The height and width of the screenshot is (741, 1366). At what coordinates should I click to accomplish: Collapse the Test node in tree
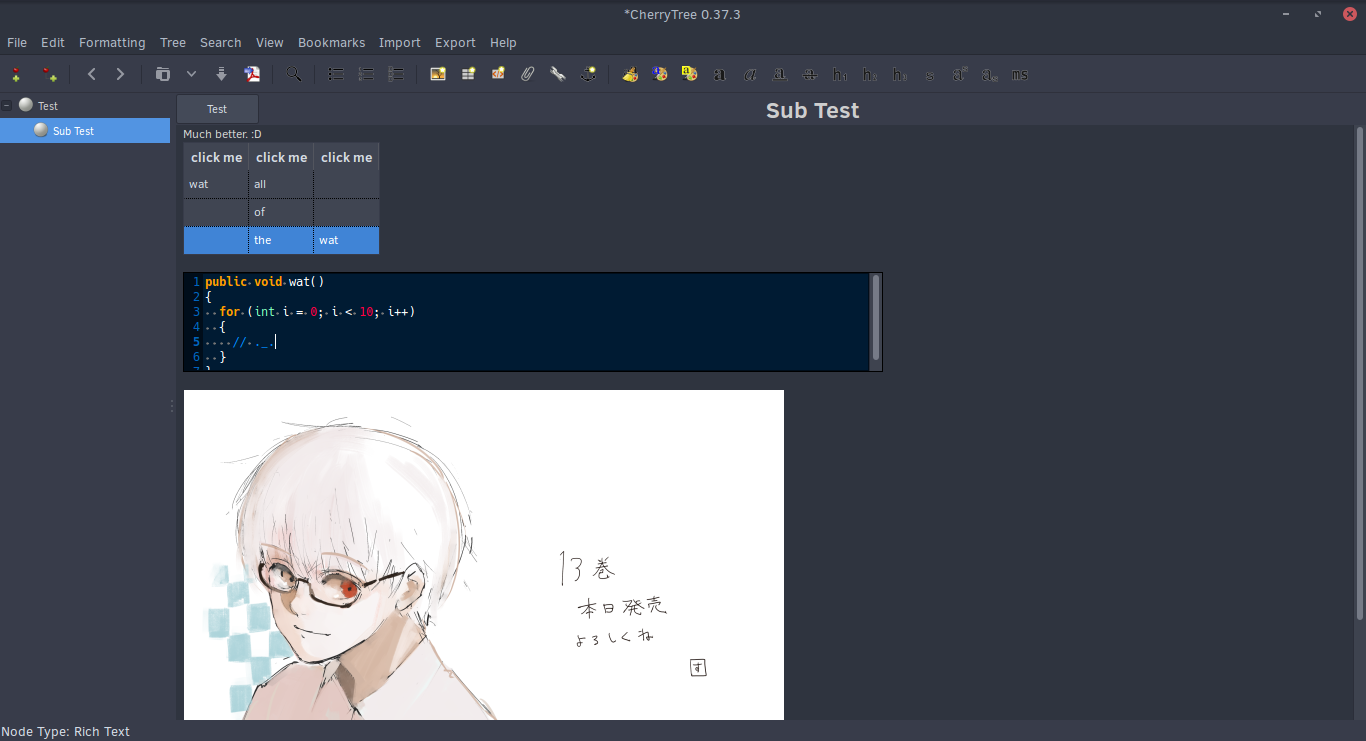click(7, 105)
